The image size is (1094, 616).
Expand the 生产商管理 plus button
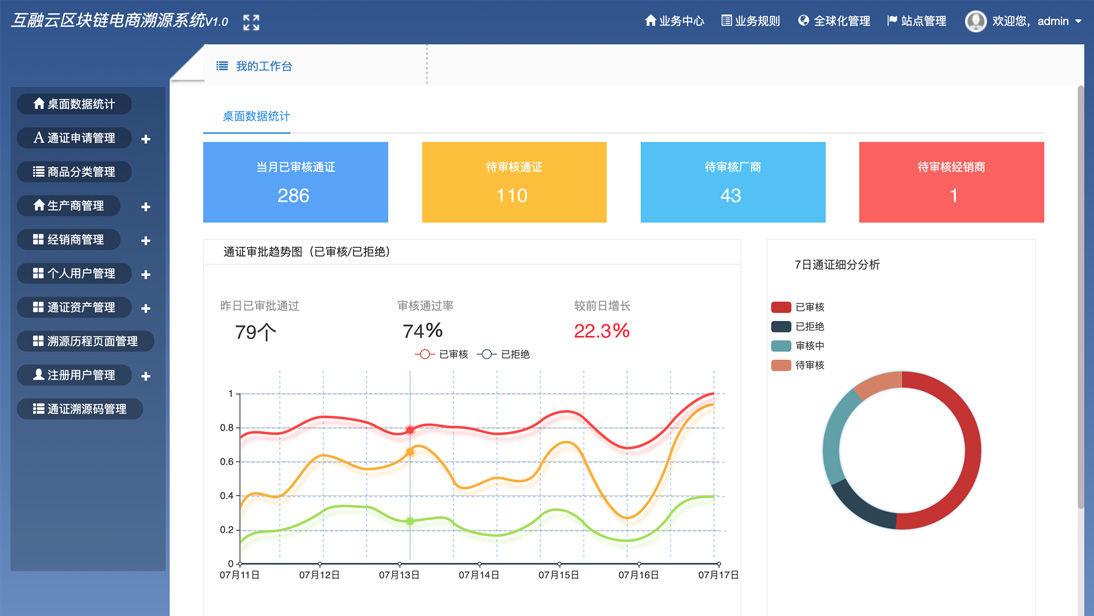(x=146, y=207)
